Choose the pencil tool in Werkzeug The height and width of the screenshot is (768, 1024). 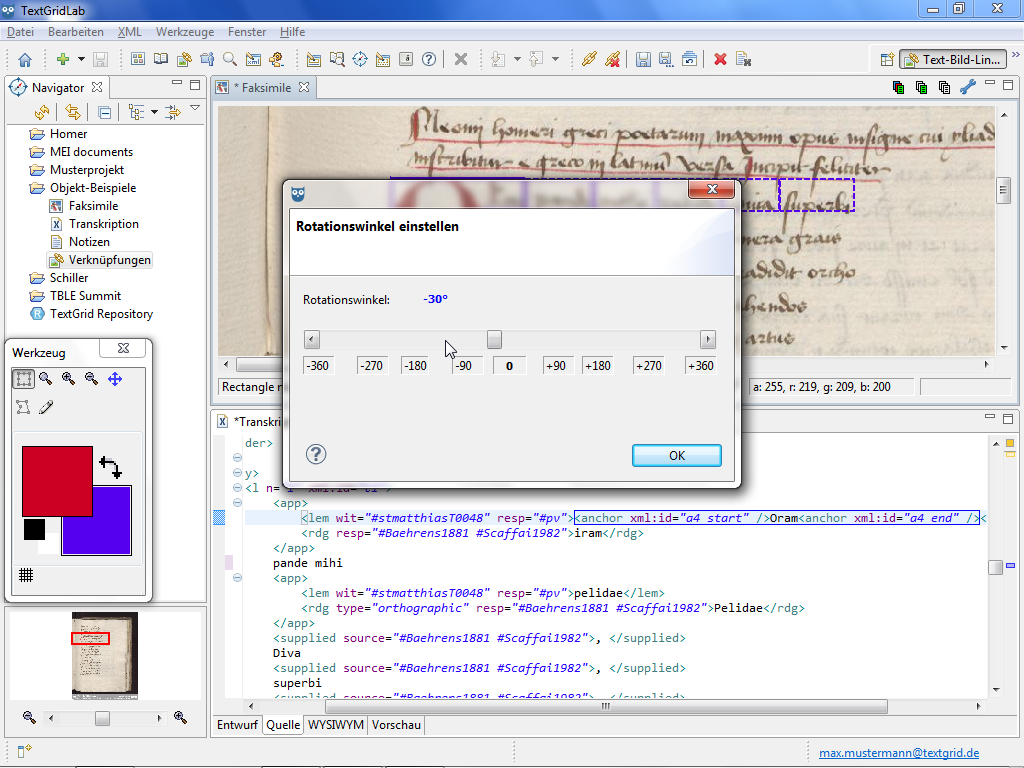tap(46, 407)
